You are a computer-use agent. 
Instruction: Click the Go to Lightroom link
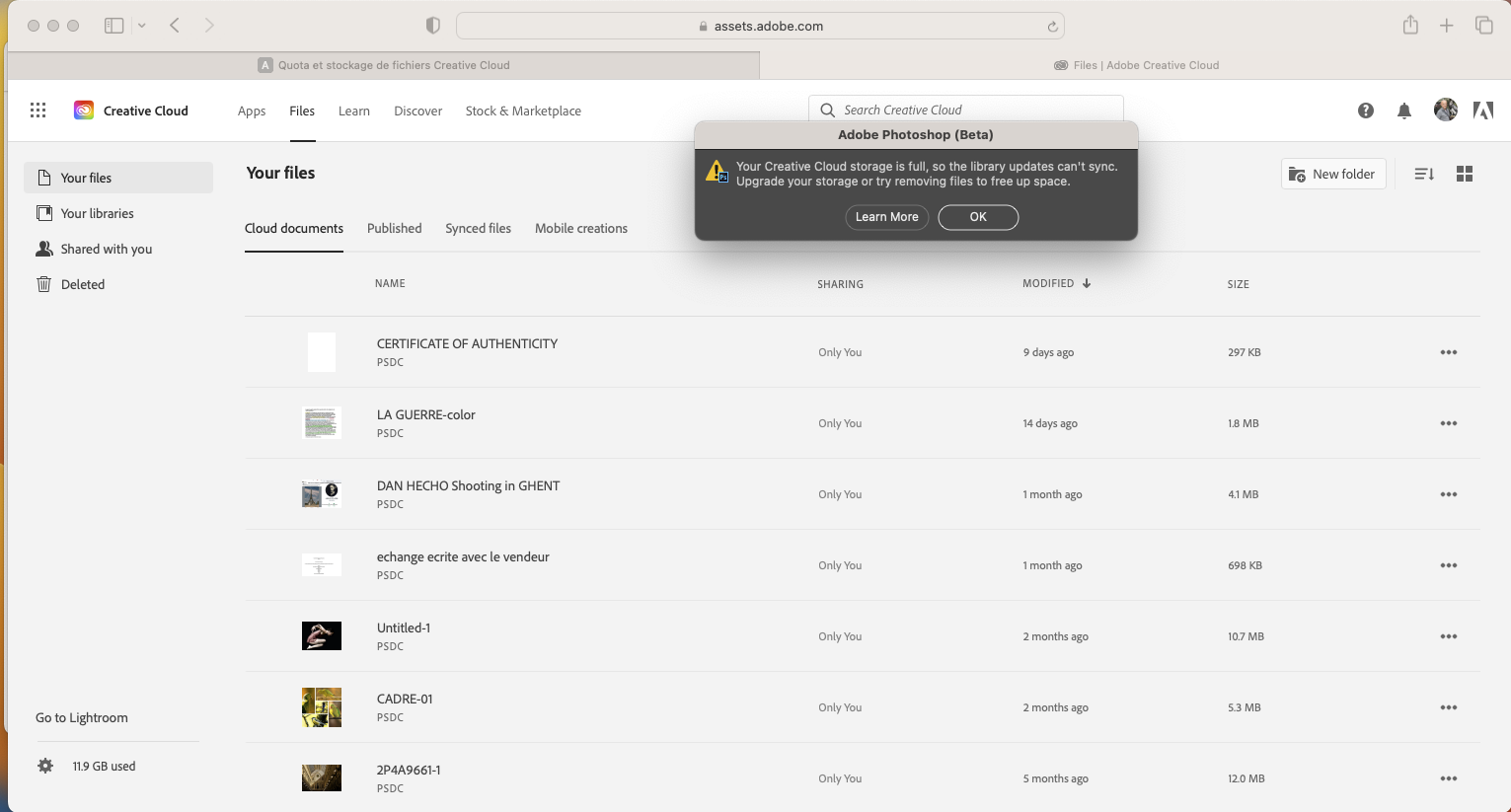pyautogui.click(x=81, y=717)
